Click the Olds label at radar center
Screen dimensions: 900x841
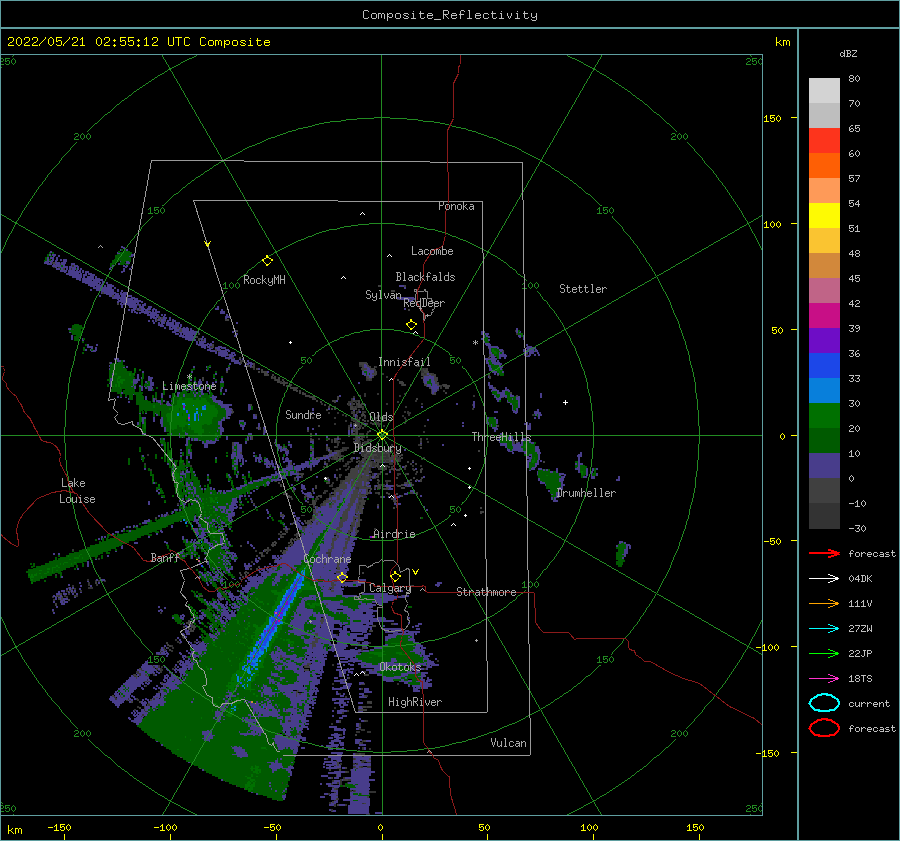tap(381, 417)
